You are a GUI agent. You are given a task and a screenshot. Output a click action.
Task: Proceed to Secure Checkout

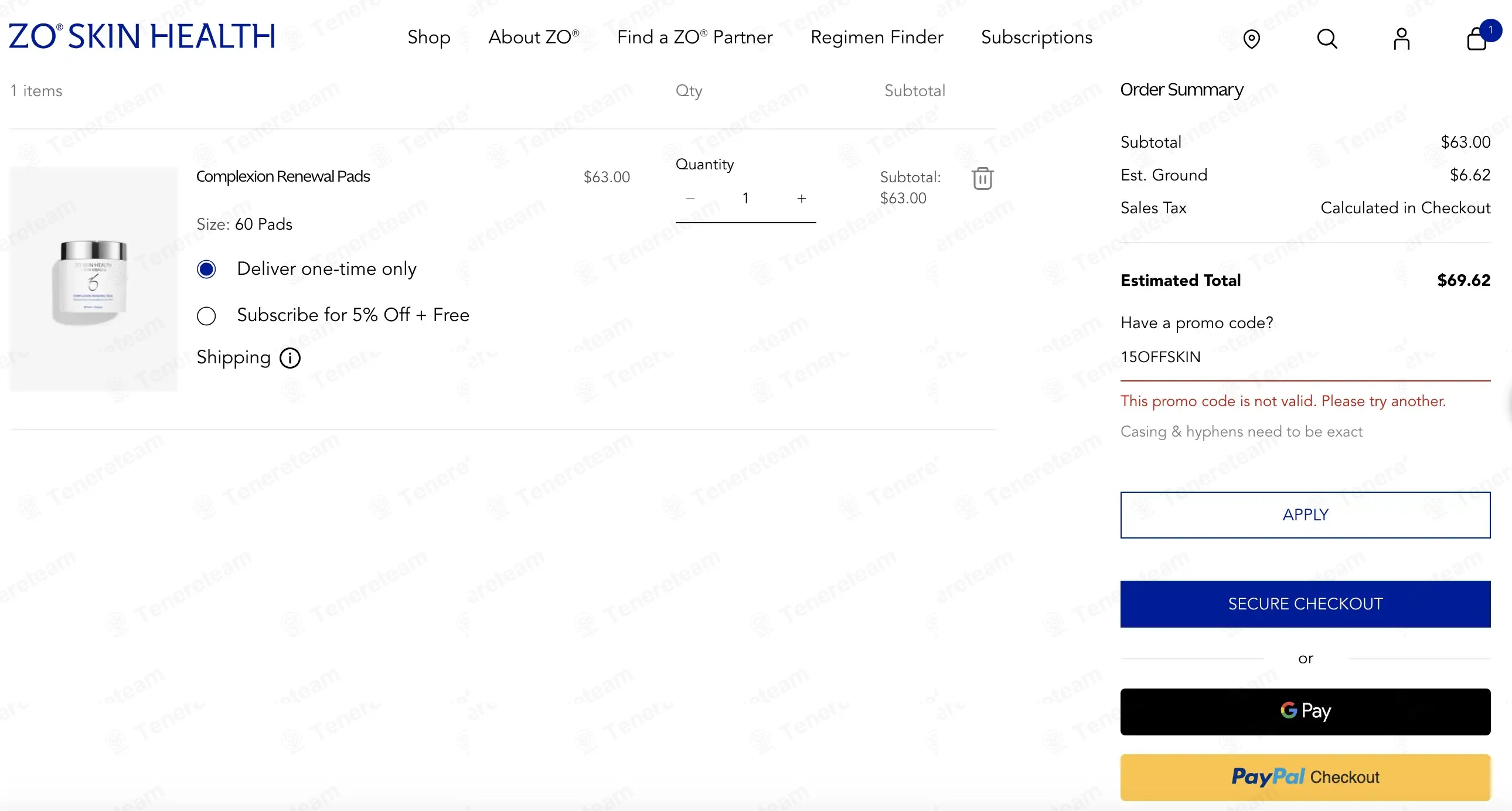point(1305,604)
